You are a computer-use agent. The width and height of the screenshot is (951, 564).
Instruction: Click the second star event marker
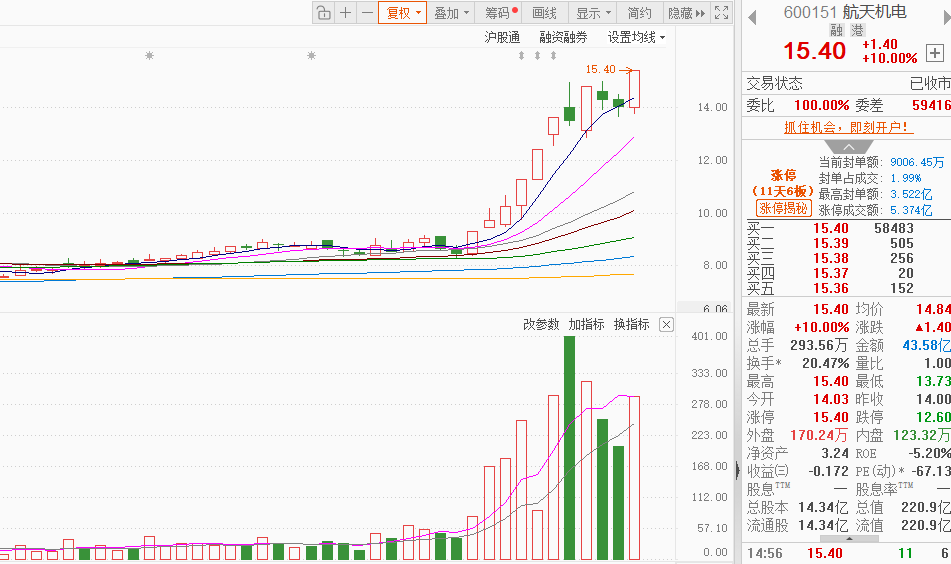pyautogui.click(x=311, y=56)
